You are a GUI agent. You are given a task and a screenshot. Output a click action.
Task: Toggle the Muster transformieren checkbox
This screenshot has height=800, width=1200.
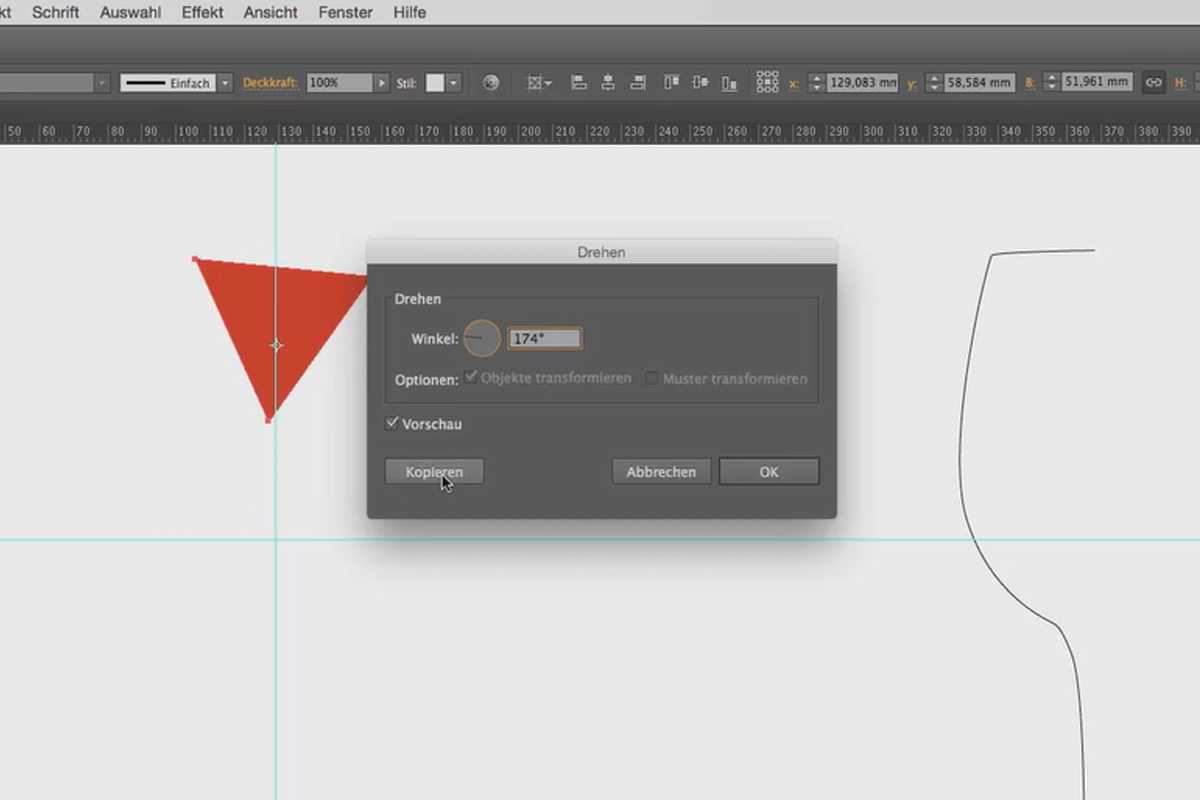pos(652,378)
